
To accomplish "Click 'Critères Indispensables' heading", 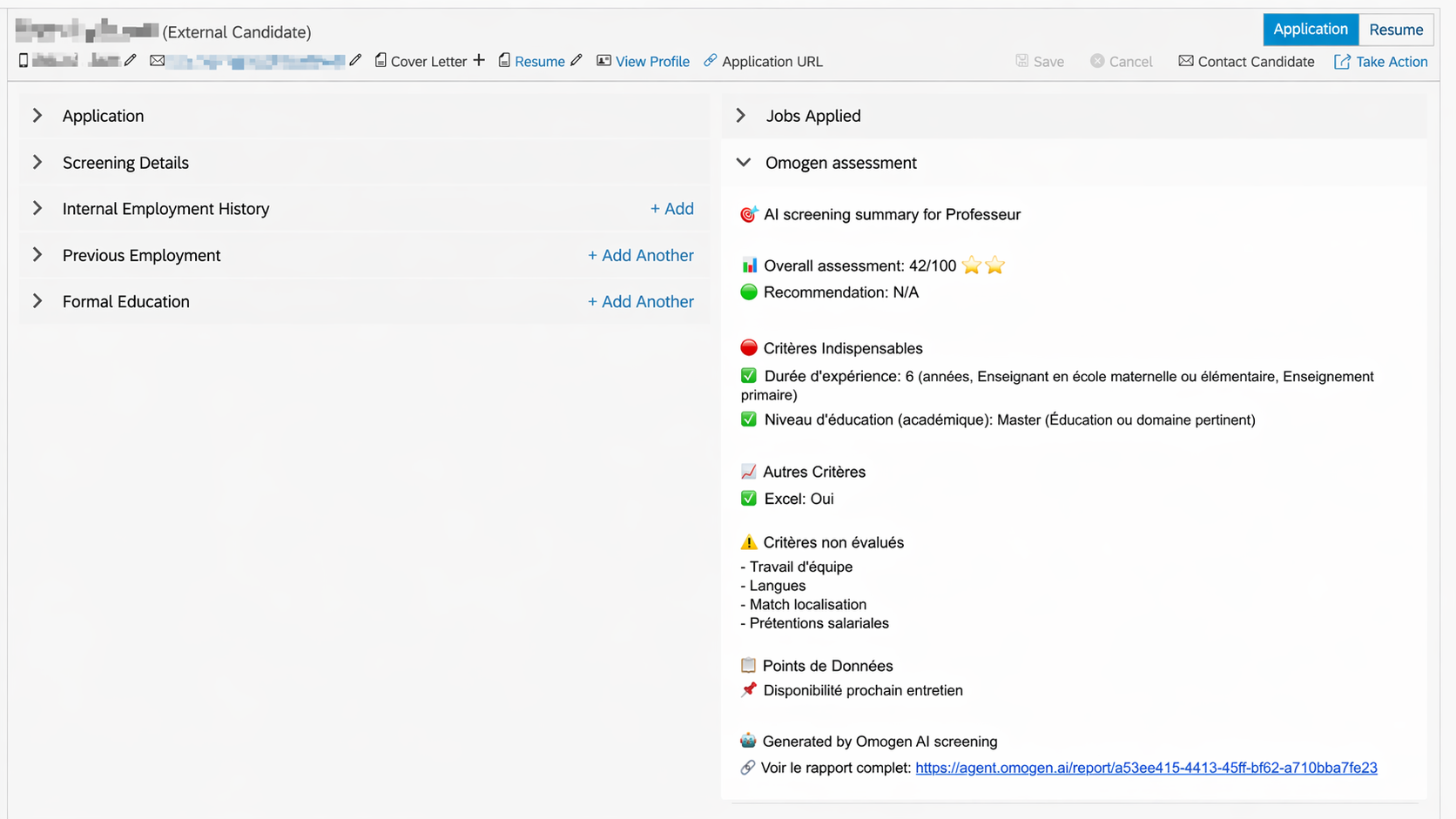I will point(843,348).
